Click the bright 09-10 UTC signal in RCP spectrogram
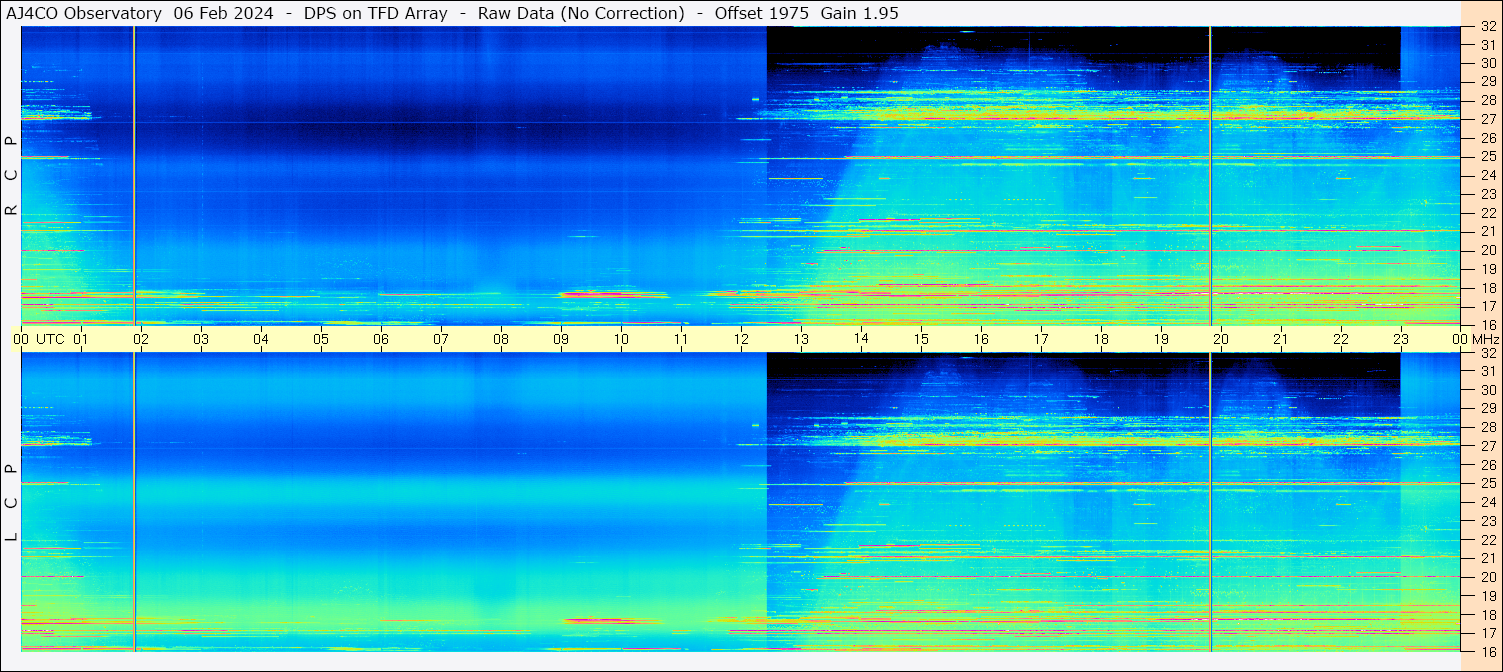Screen dimensions: 1503x672 click(x=613, y=294)
